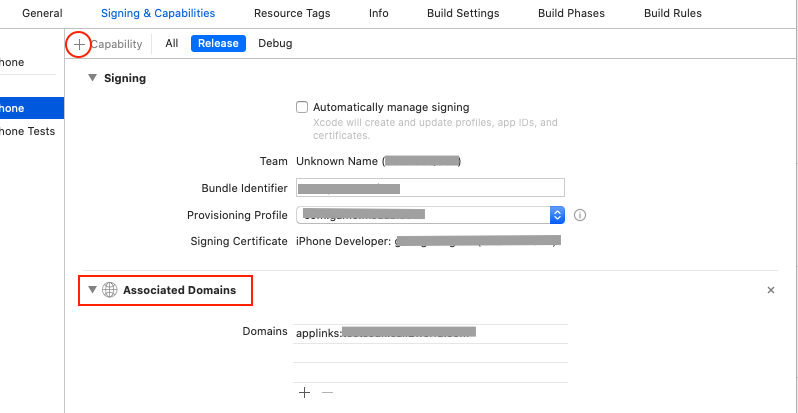Image resolution: width=798 pixels, height=413 pixels.
Task: Click the plus icon to add Capability
Action: 79,44
